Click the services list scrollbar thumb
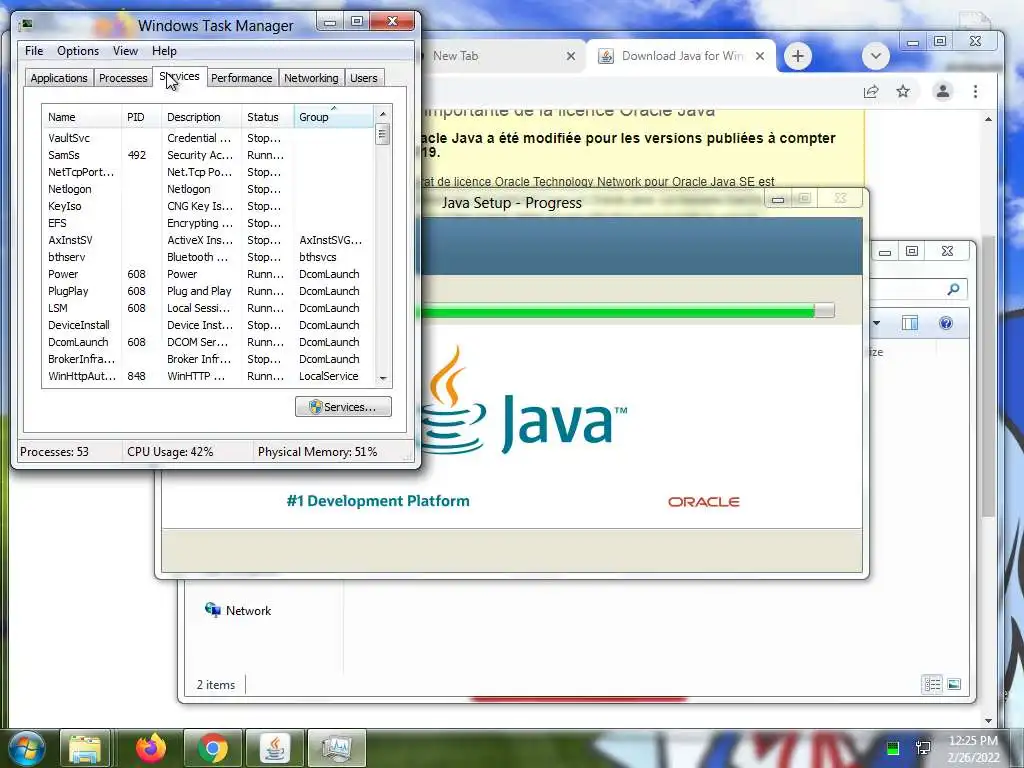 tap(383, 135)
